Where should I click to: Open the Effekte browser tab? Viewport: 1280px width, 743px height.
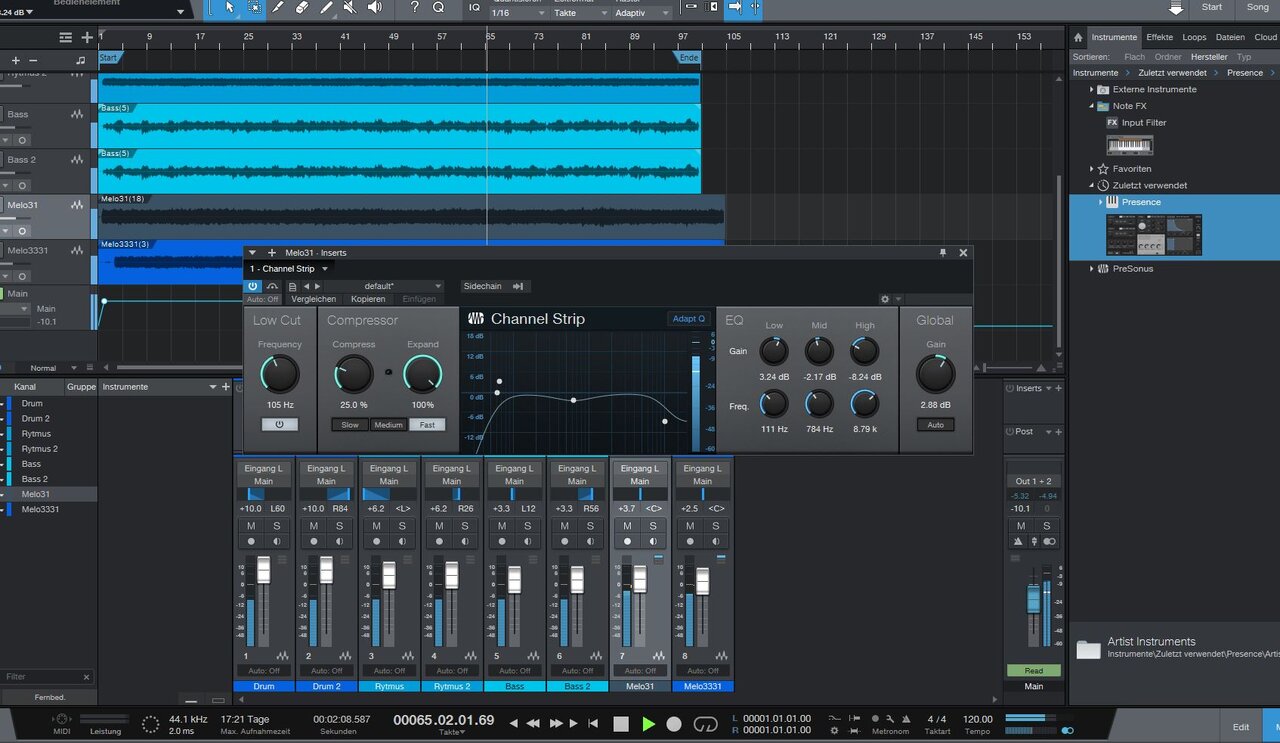[x=1160, y=37]
